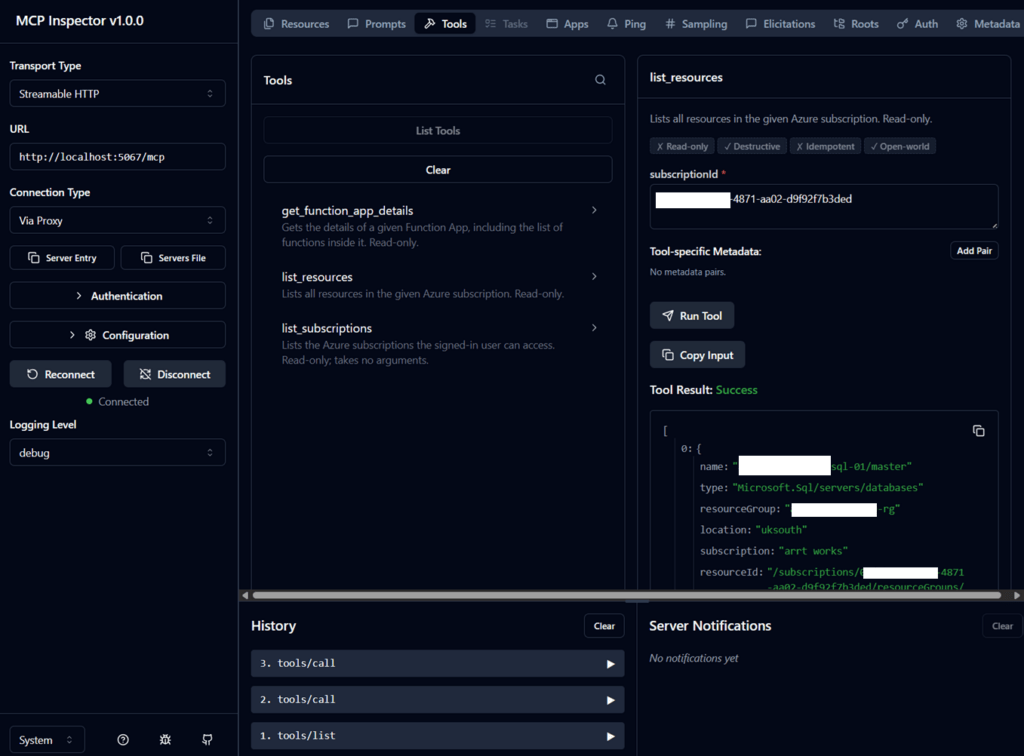1024x756 pixels.
Task: Click the horizontal scrollbar above History
Action: 627,595
